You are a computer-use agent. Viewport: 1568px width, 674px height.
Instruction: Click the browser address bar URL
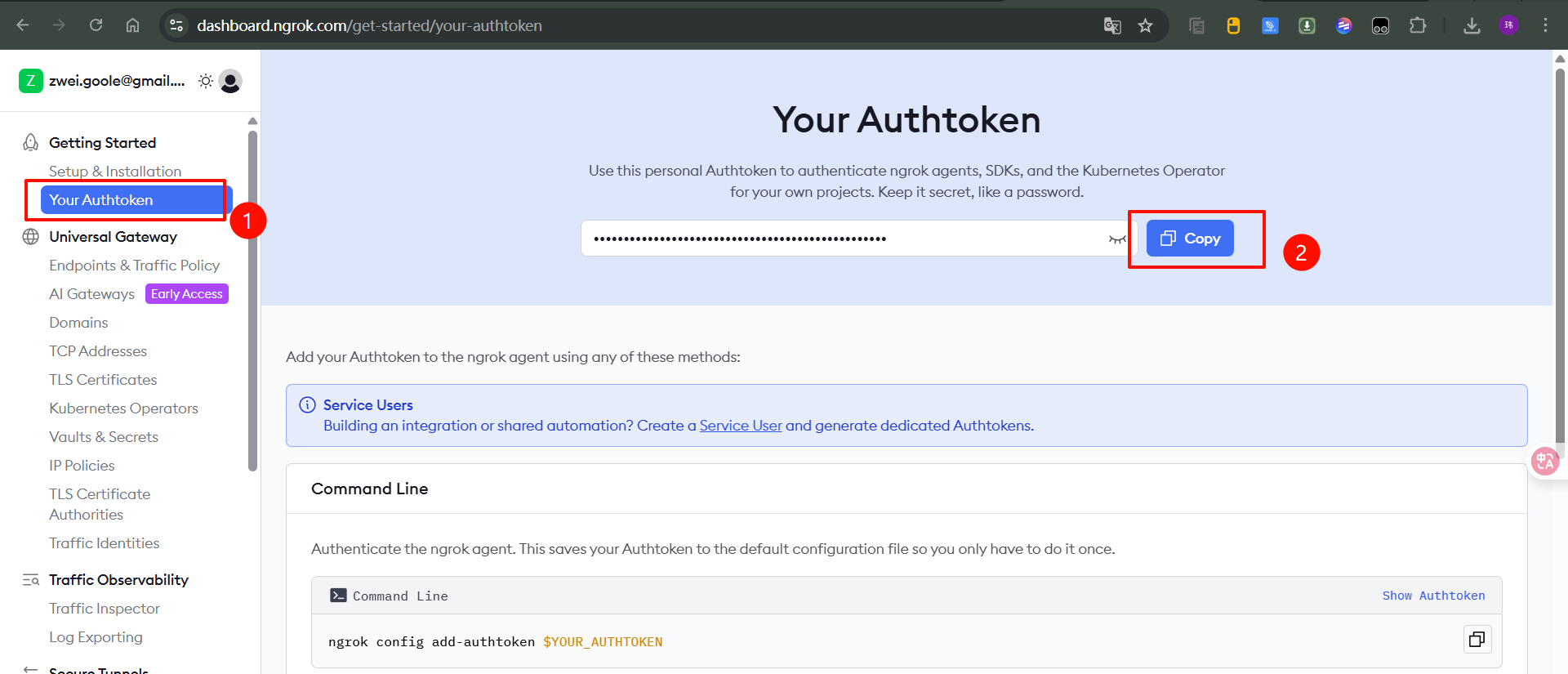tap(369, 25)
